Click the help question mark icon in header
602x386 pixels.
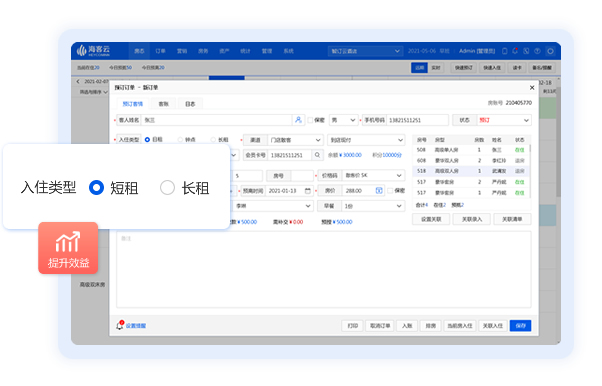pyautogui.click(x=538, y=51)
